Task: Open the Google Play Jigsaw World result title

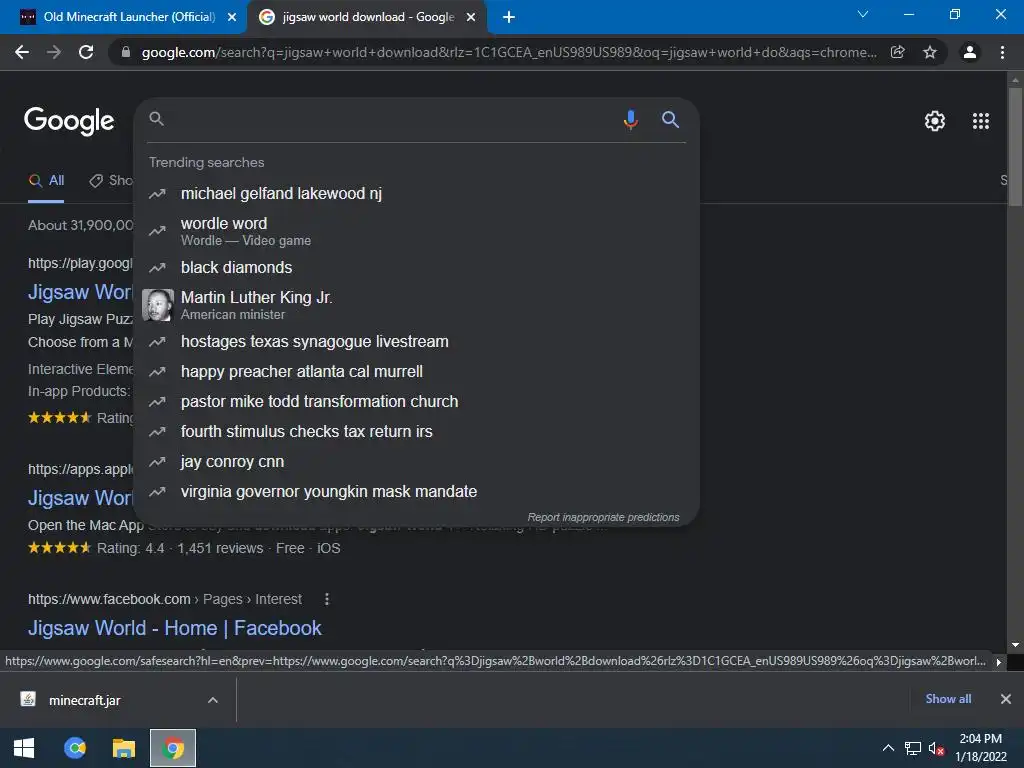Action: pos(80,292)
